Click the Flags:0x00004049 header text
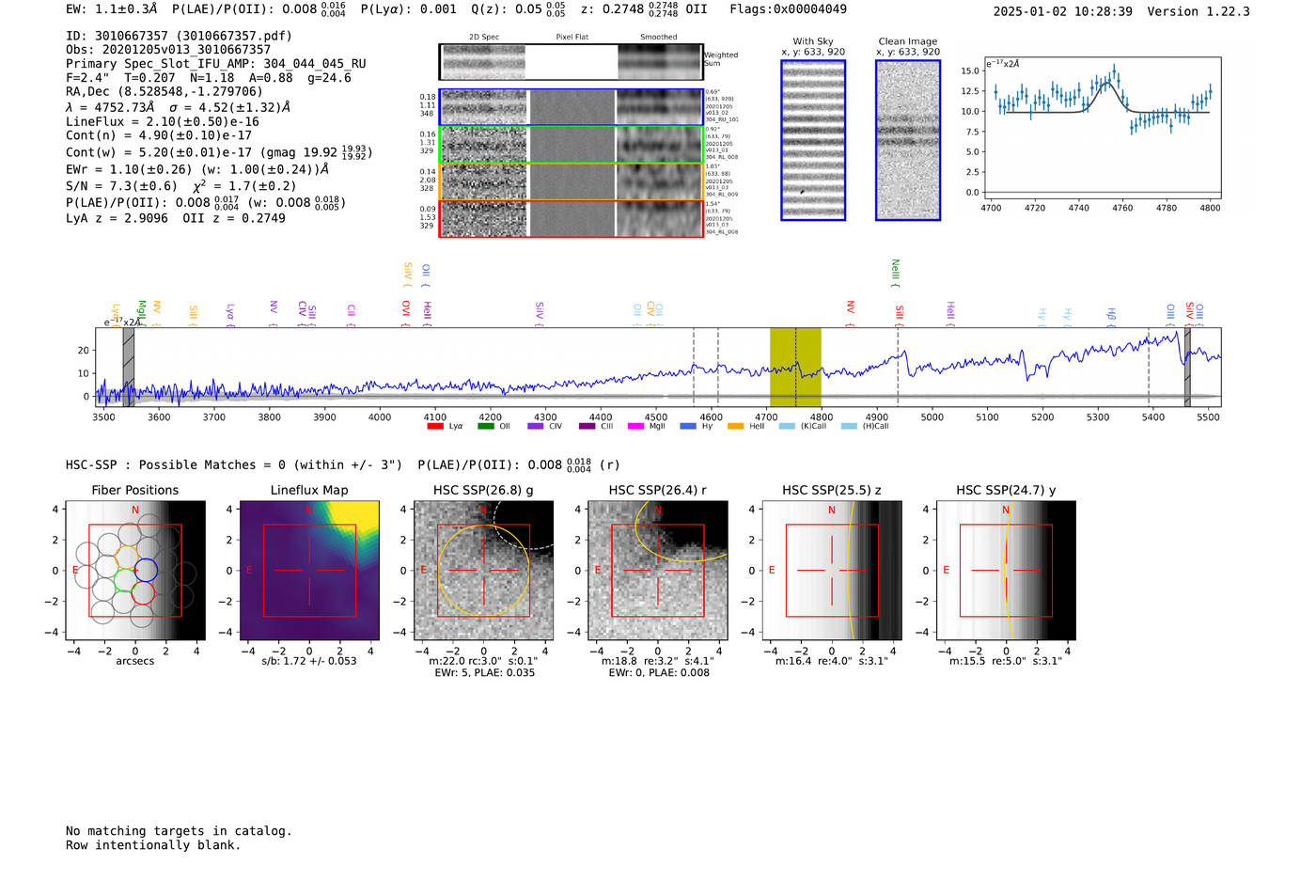This screenshot has width=1316, height=896. click(x=788, y=9)
